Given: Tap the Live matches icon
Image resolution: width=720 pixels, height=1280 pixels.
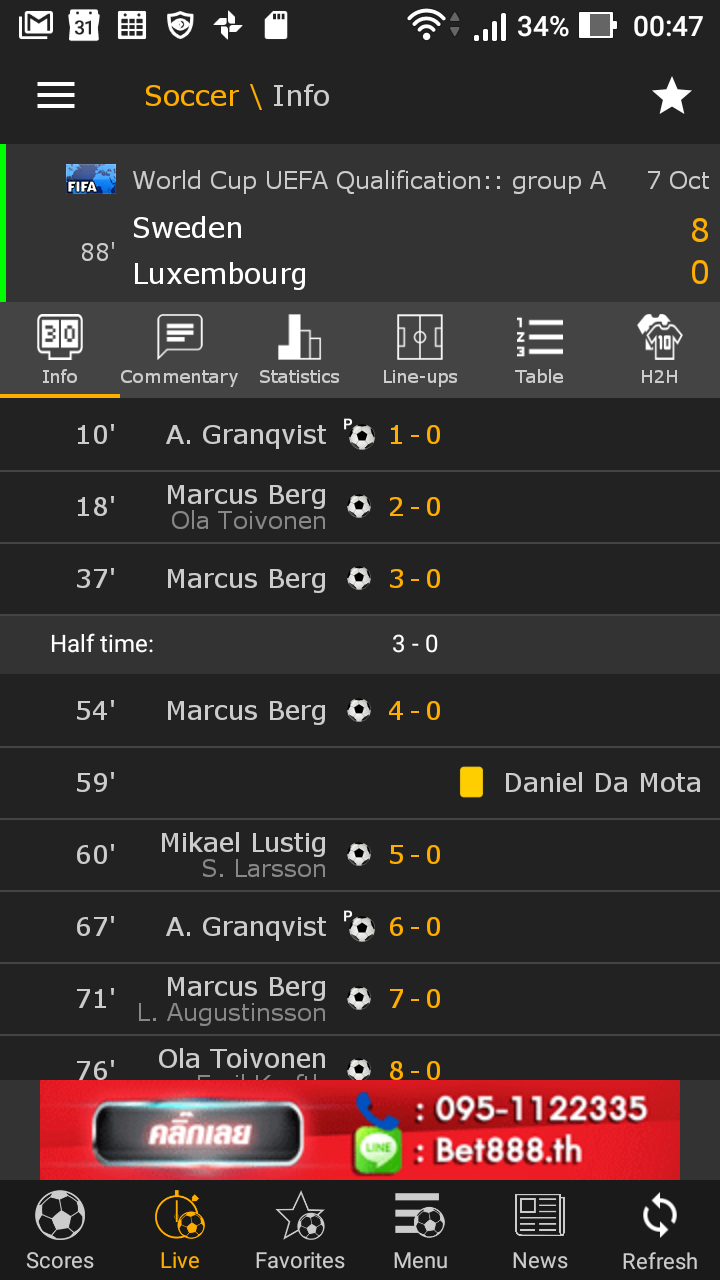Looking at the screenshot, I should tap(180, 1230).
